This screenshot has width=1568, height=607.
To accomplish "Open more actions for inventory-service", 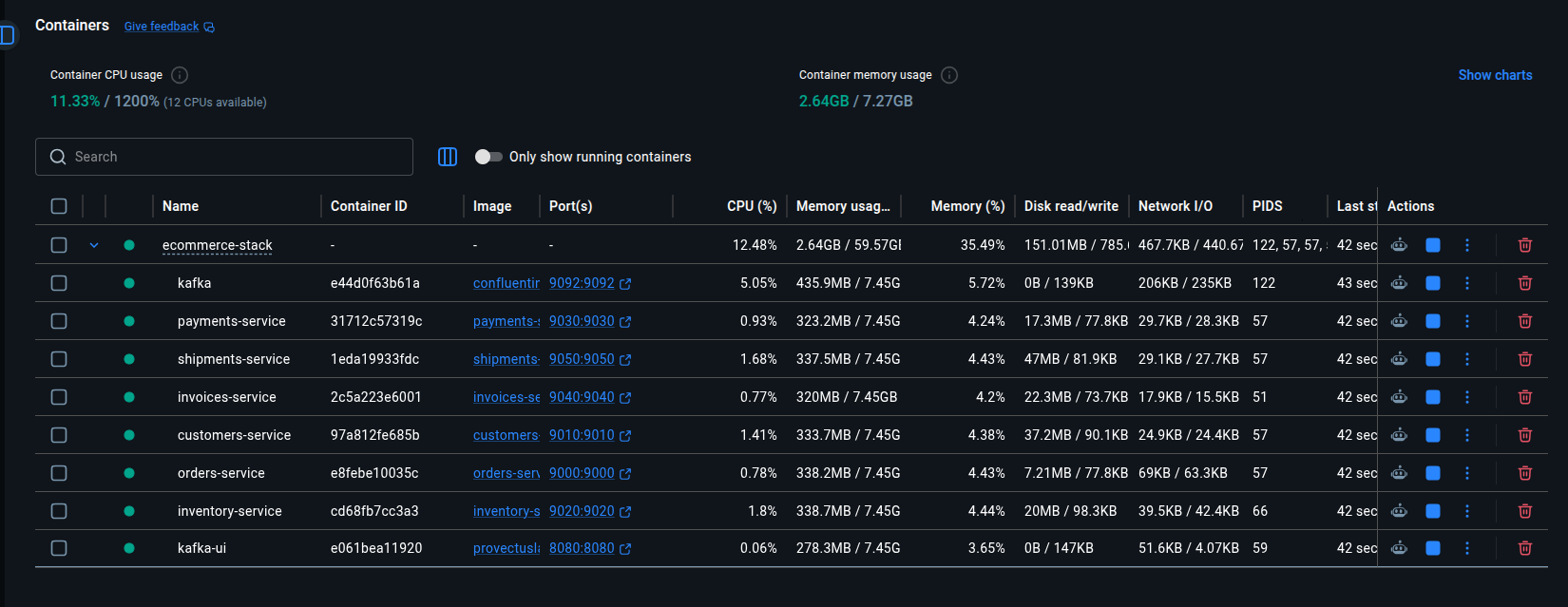I will click(1467, 511).
